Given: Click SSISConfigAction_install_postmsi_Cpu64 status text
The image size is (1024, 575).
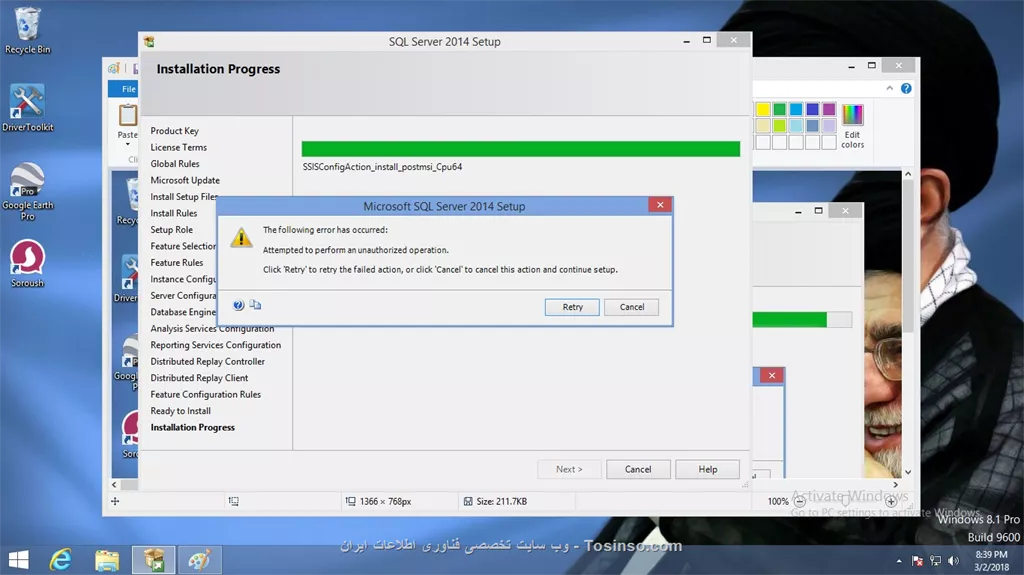Looking at the screenshot, I should click(382, 167).
